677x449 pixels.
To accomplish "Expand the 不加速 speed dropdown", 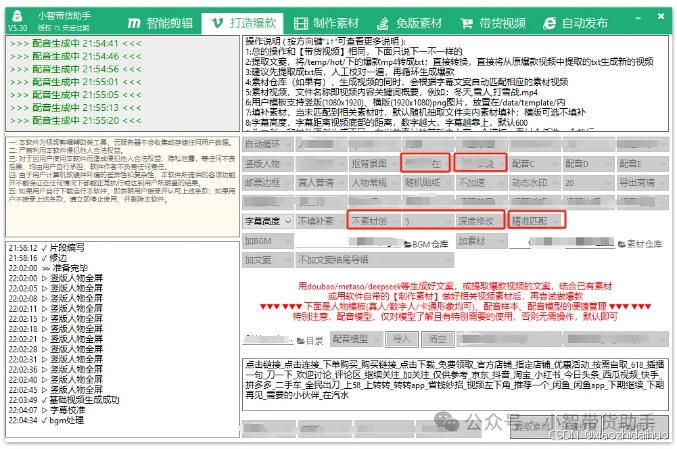I will 482,183.
